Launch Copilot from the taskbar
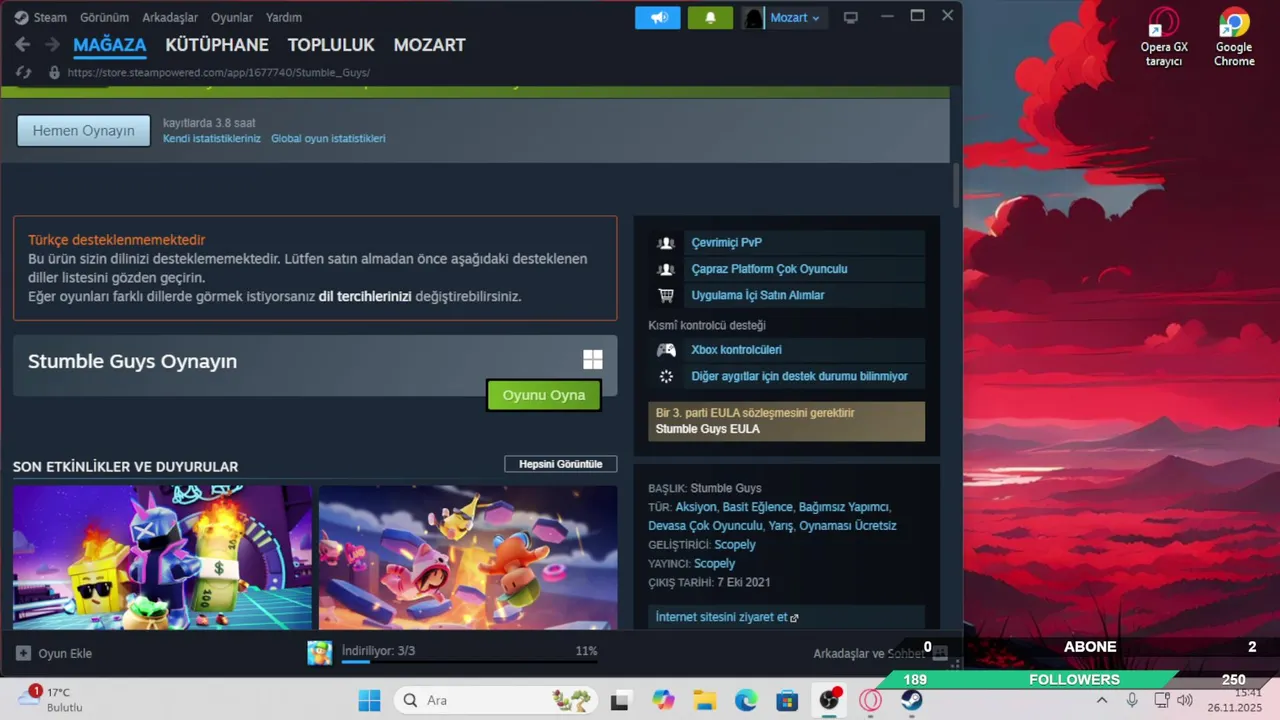The height and width of the screenshot is (720, 1280). (x=663, y=700)
